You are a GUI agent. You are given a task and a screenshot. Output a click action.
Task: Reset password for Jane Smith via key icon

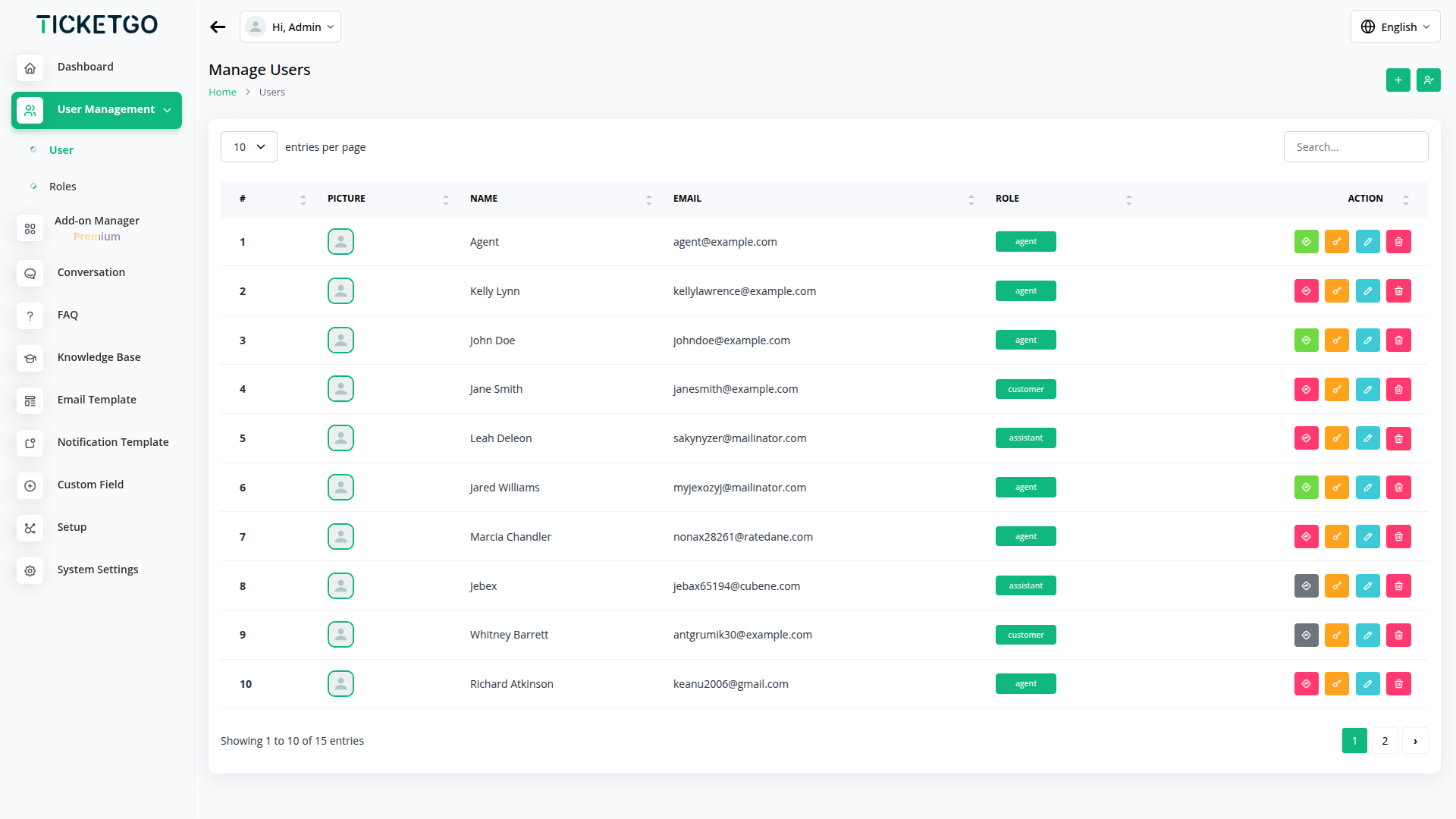click(x=1336, y=390)
